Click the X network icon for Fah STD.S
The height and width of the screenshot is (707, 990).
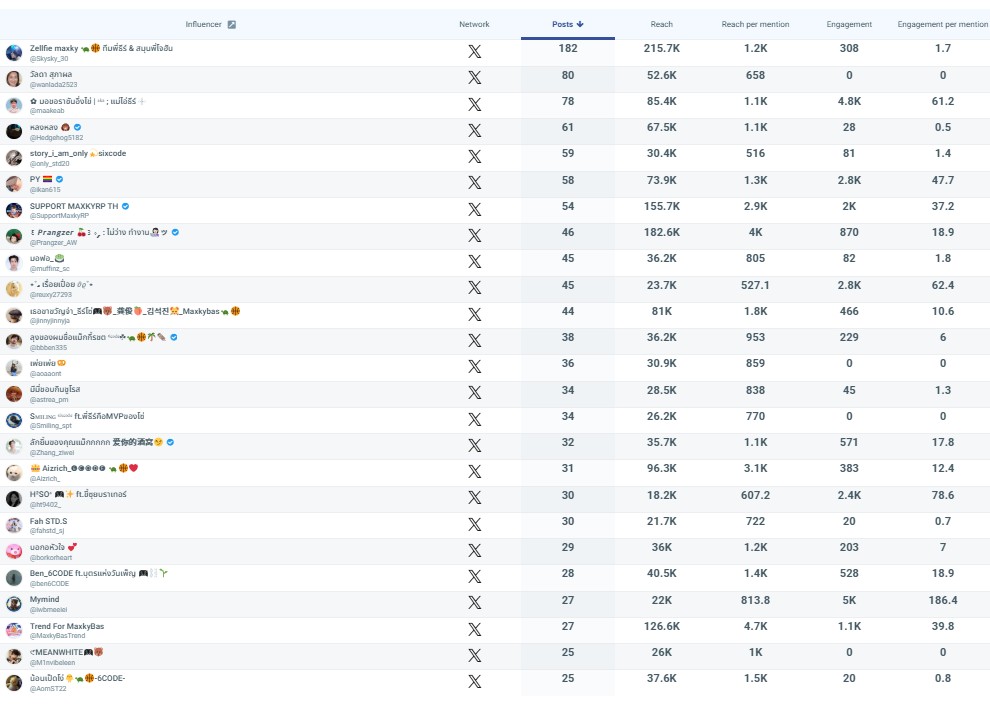[x=475, y=525]
